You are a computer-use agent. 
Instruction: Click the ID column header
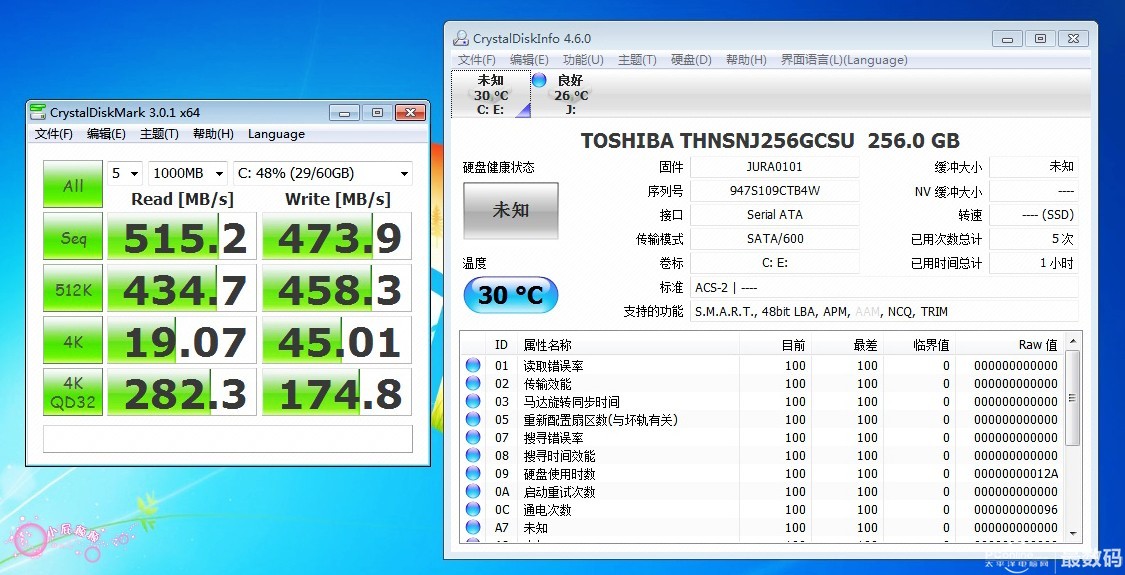click(502, 345)
